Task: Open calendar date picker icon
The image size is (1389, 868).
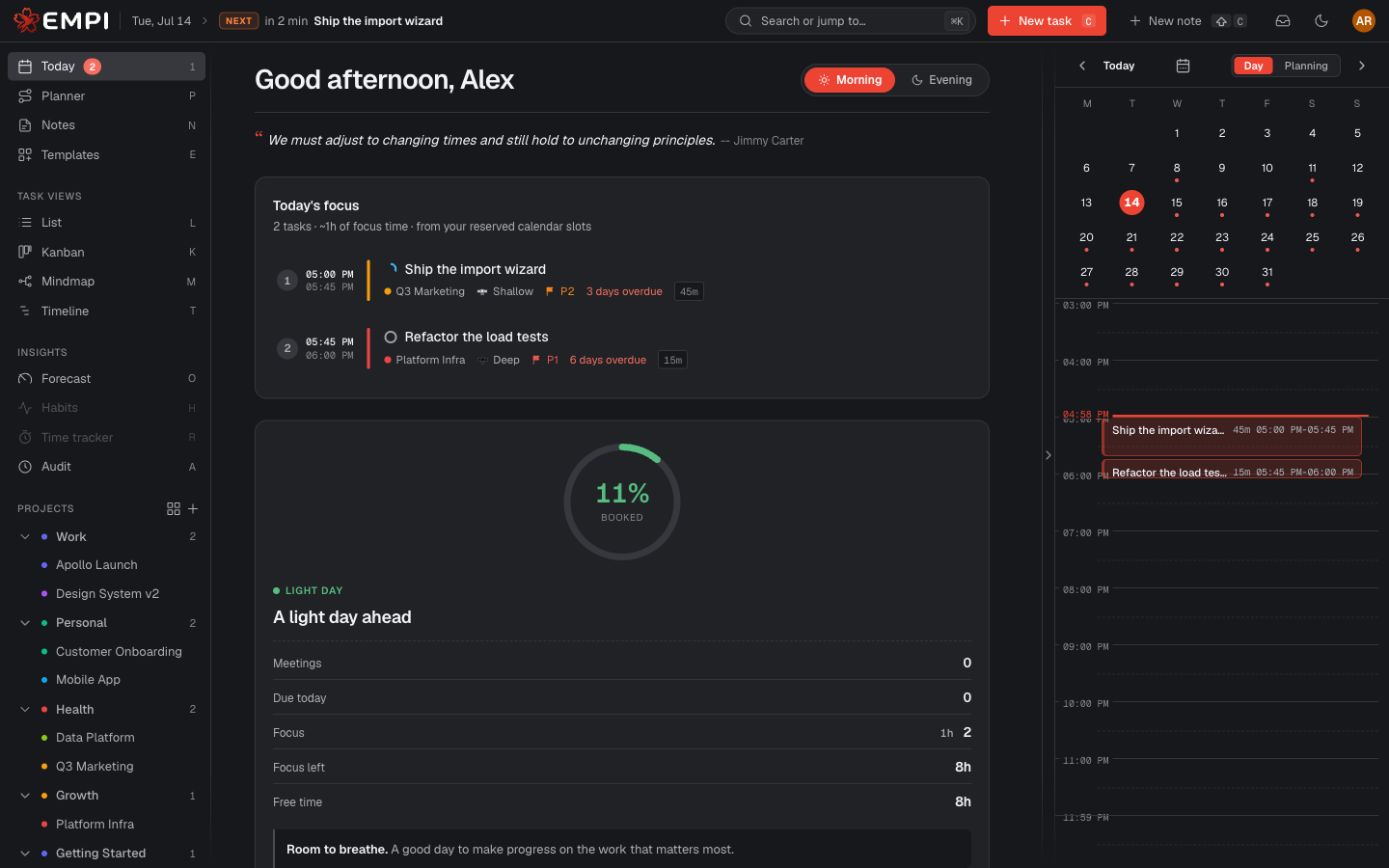Action: tap(1183, 66)
